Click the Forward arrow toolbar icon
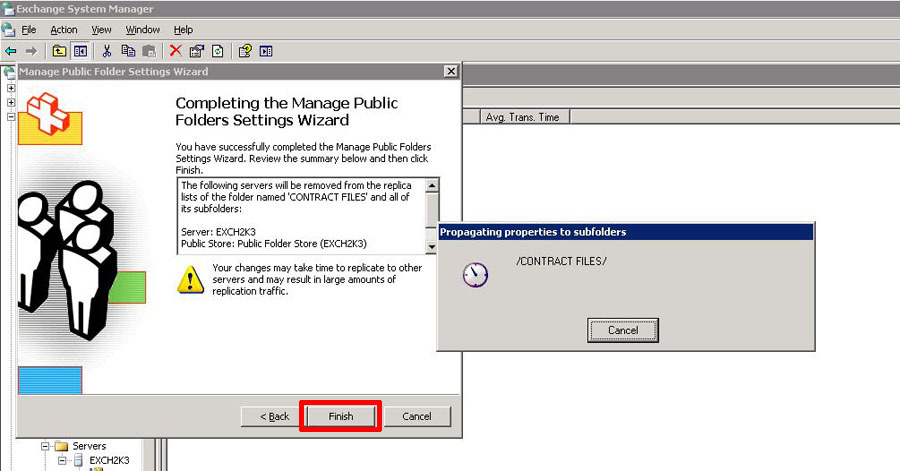This screenshot has height=471, width=900. coord(31,52)
